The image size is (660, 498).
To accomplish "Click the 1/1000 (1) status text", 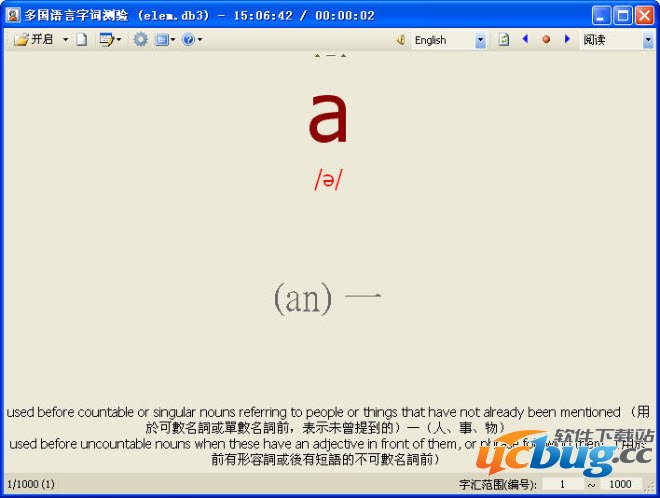I will [31, 484].
